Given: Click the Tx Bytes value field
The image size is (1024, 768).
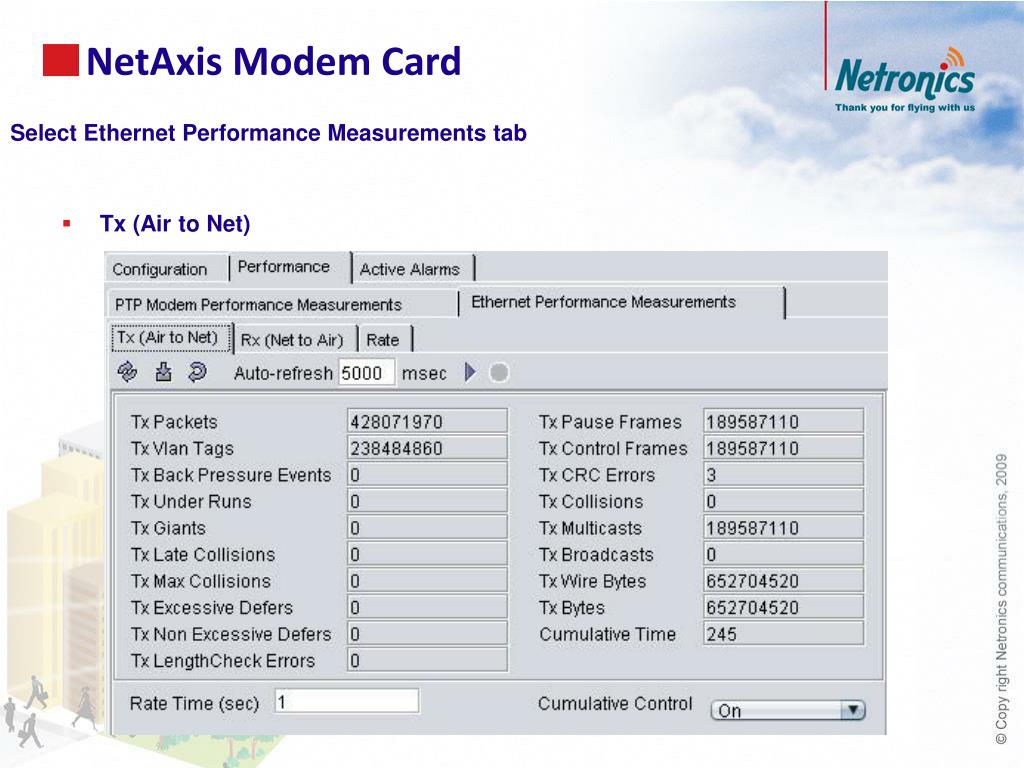Looking at the screenshot, I should pyautogui.click(x=784, y=607).
